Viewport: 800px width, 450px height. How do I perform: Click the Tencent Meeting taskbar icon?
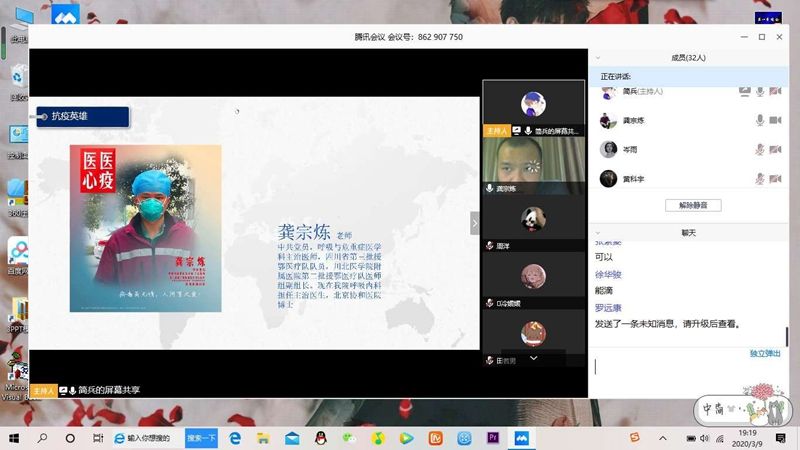pos(521,438)
